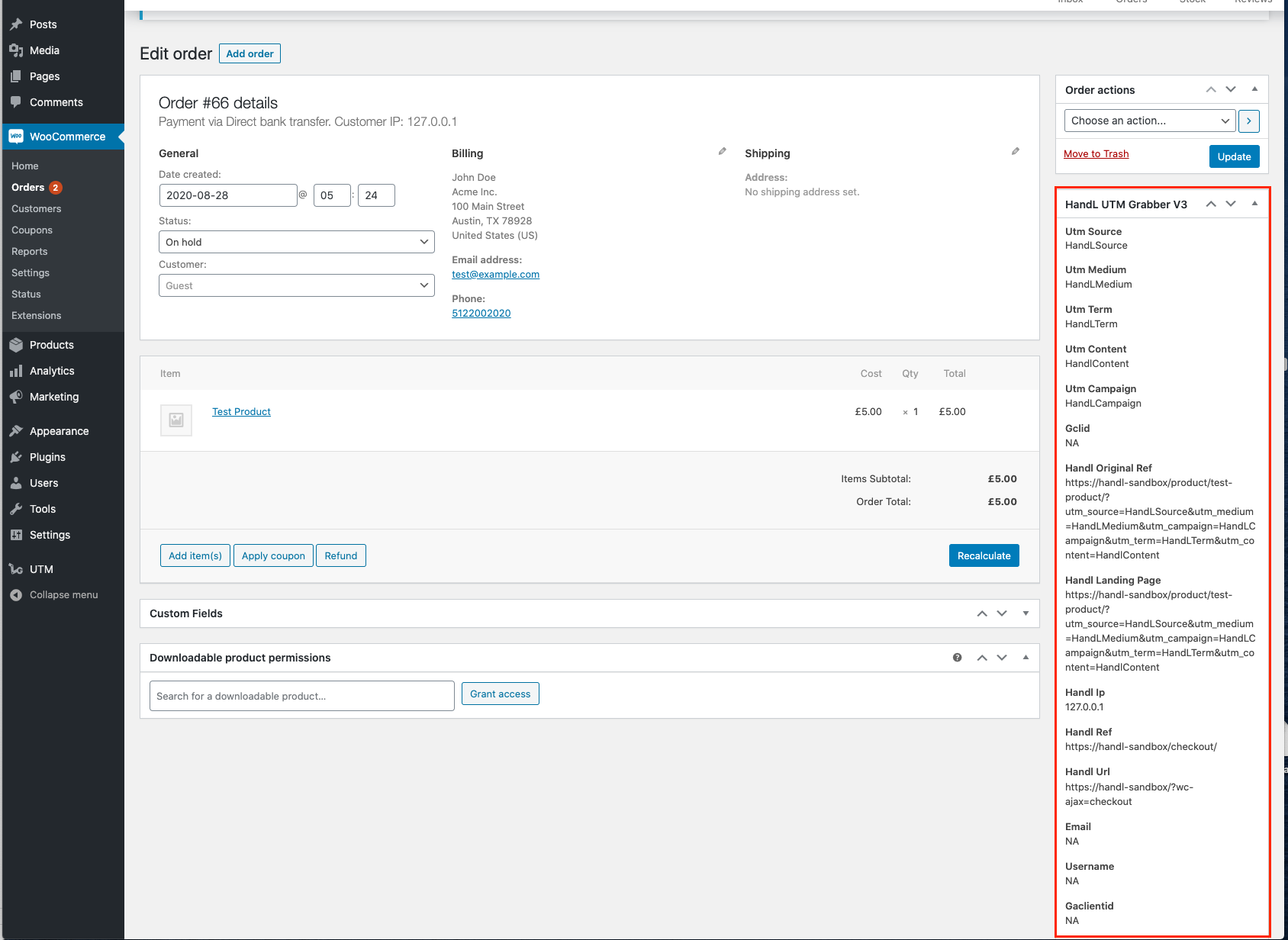Open Coupons from the WooCommerce menu

pyautogui.click(x=32, y=230)
